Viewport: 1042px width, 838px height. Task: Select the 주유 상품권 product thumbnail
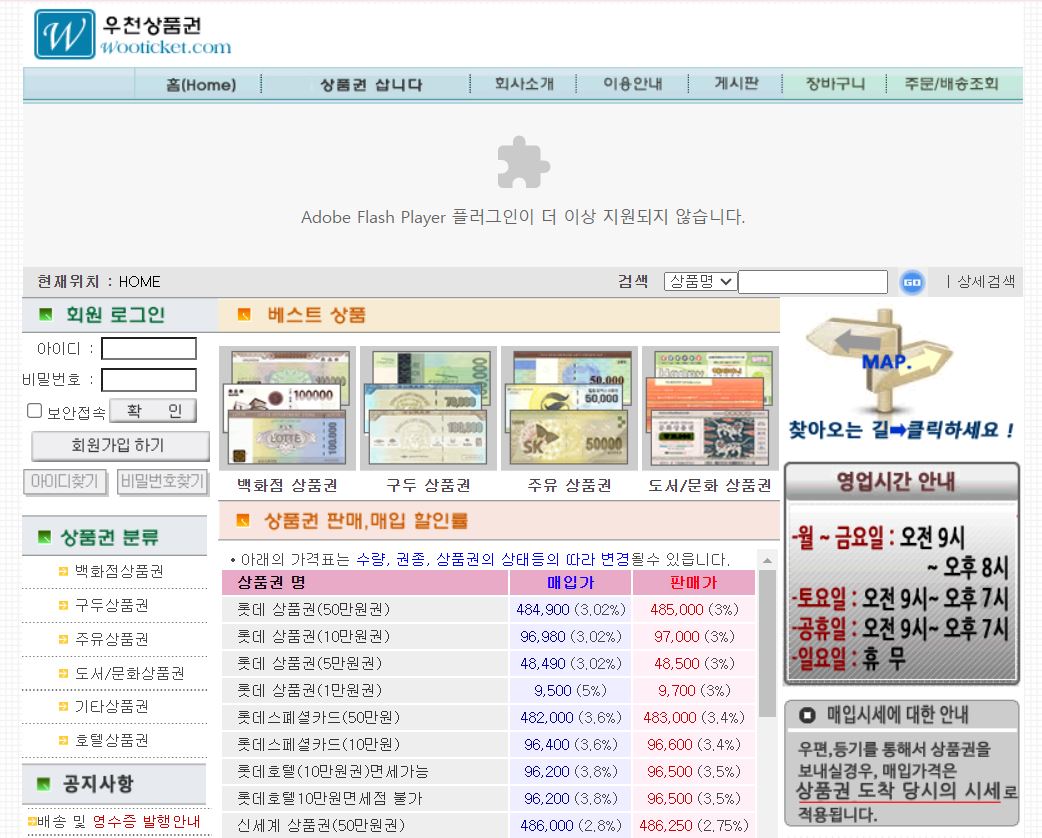(x=568, y=406)
